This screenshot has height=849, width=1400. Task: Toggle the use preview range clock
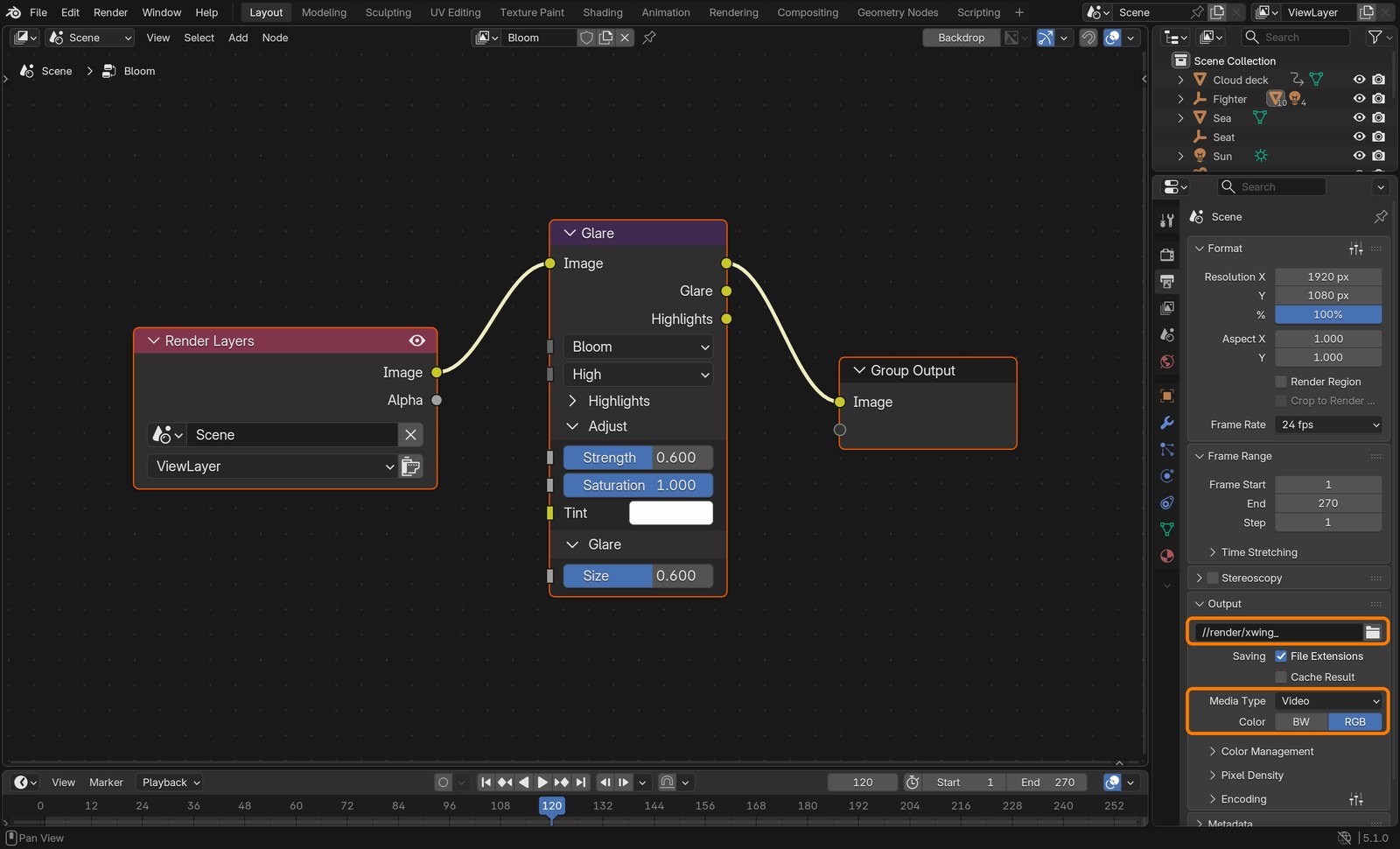click(913, 782)
